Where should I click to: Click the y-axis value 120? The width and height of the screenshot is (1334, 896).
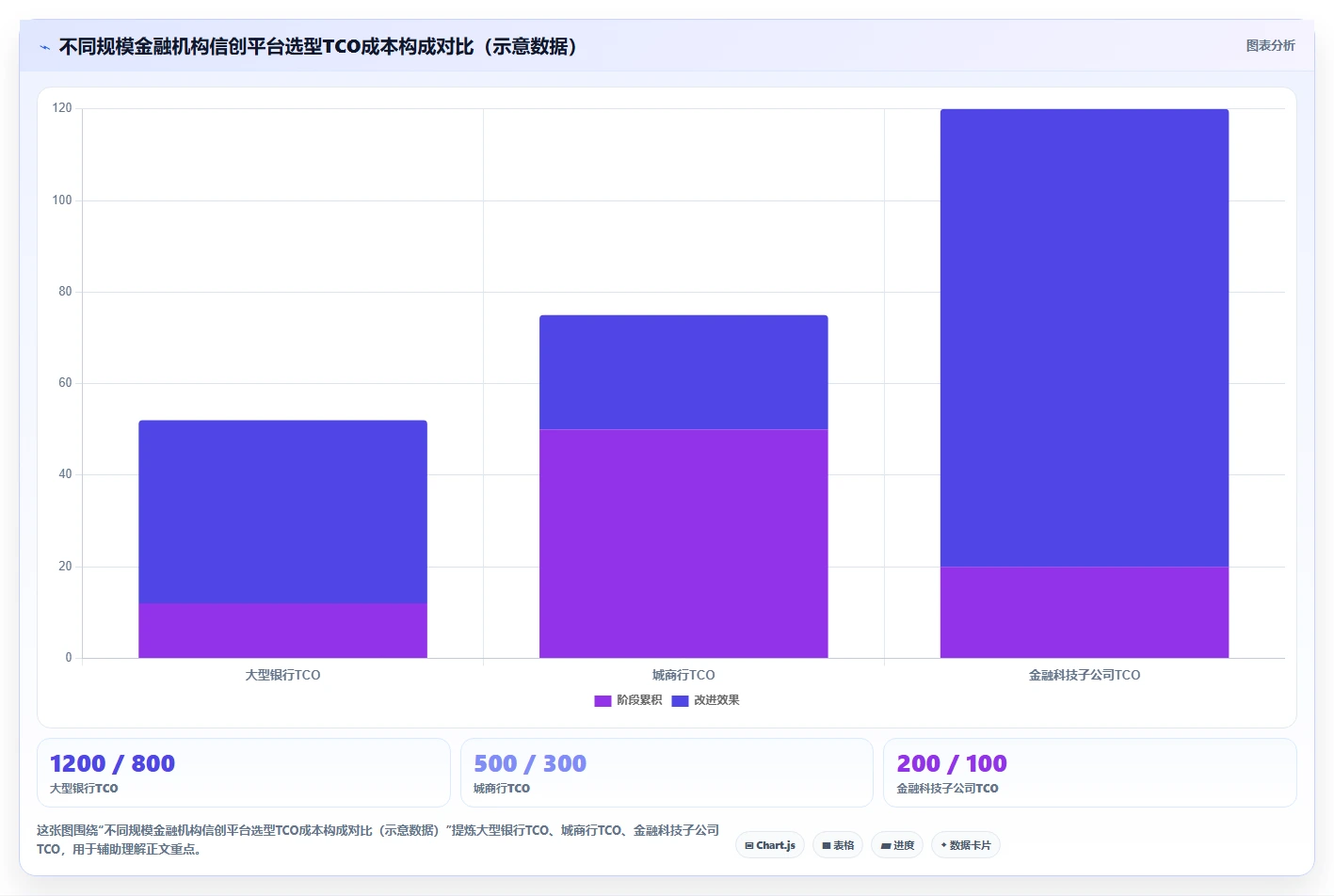[x=62, y=108]
